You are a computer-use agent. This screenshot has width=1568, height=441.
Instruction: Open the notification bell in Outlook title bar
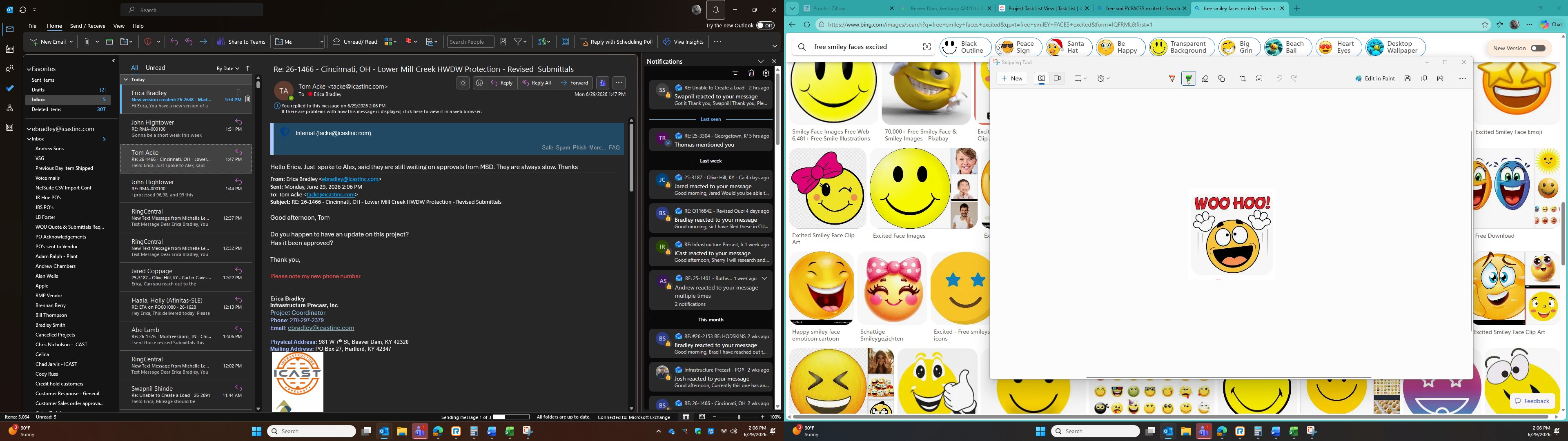[x=715, y=10]
